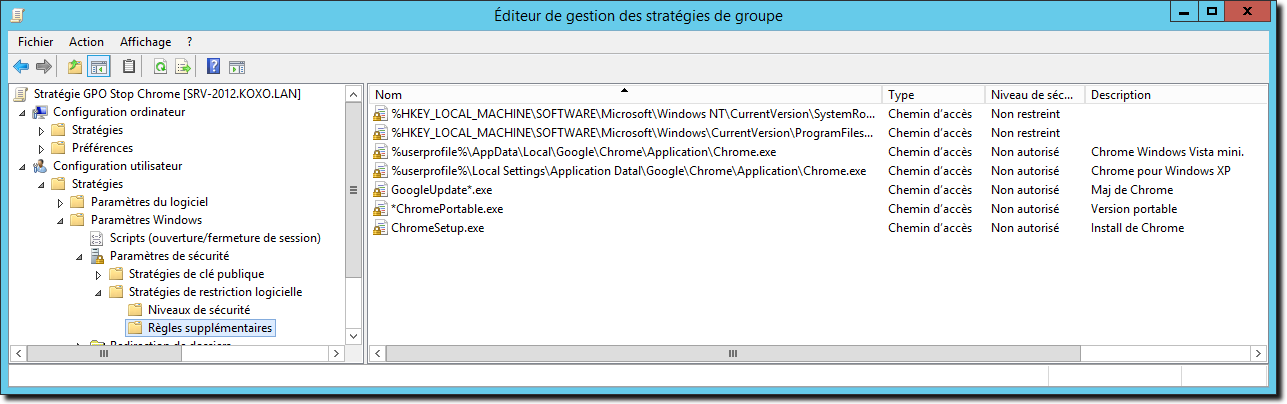Click the Export list toolbar icon

click(183, 67)
